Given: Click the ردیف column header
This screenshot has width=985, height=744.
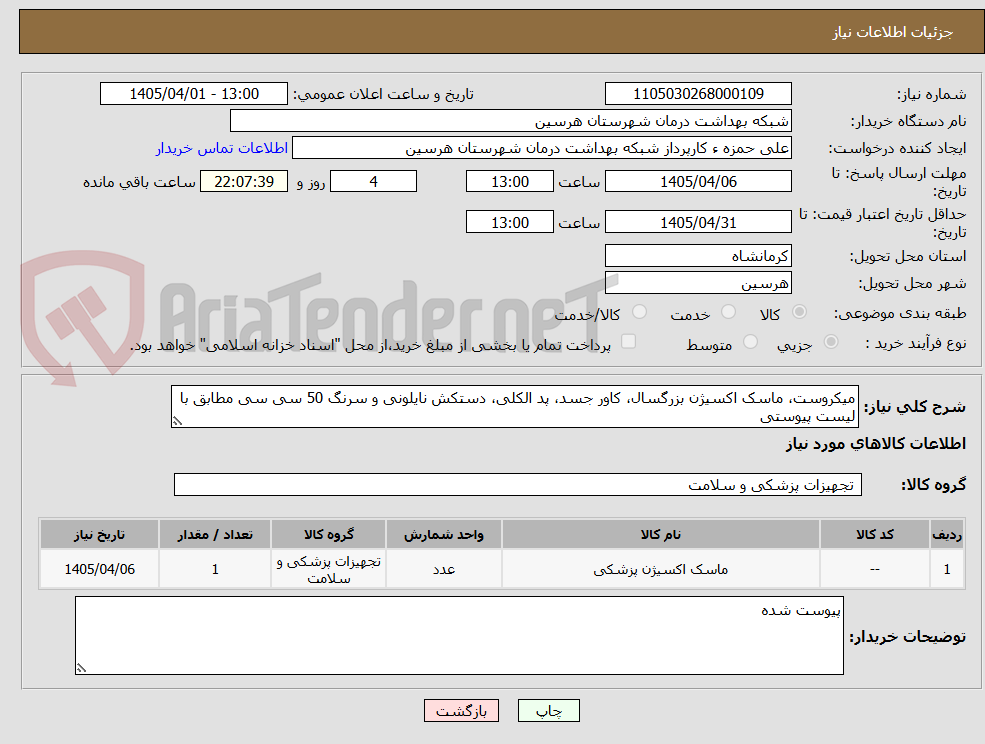Looking at the screenshot, I should pyautogui.click(x=947, y=534).
